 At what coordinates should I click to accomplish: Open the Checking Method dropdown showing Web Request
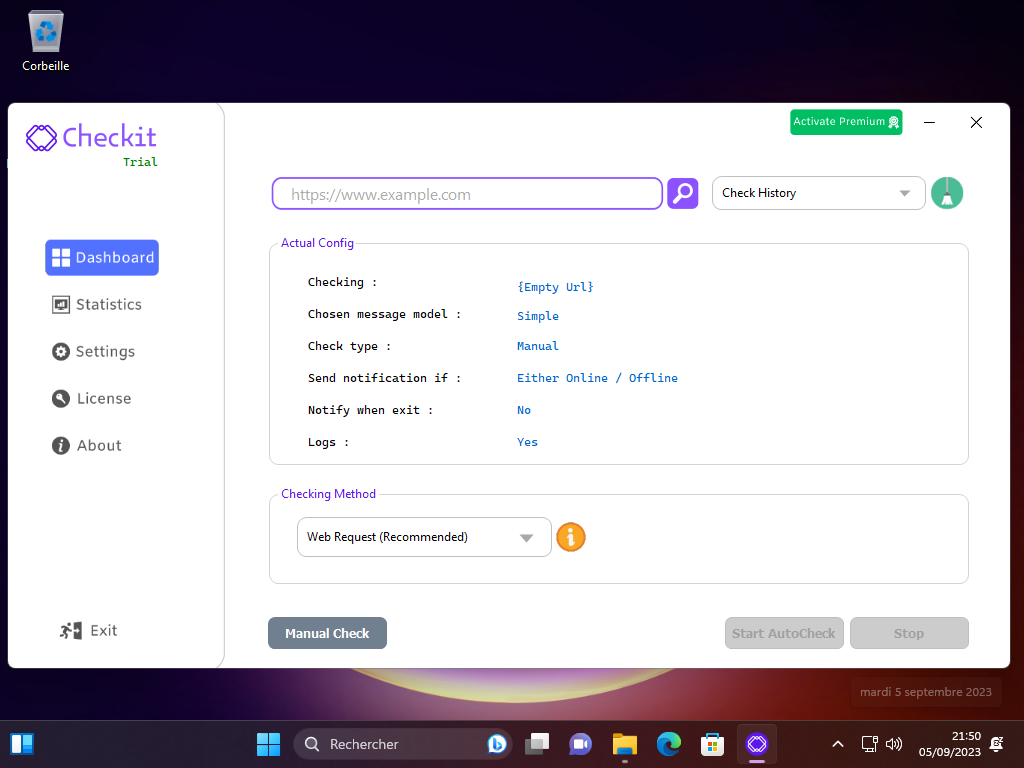[424, 537]
